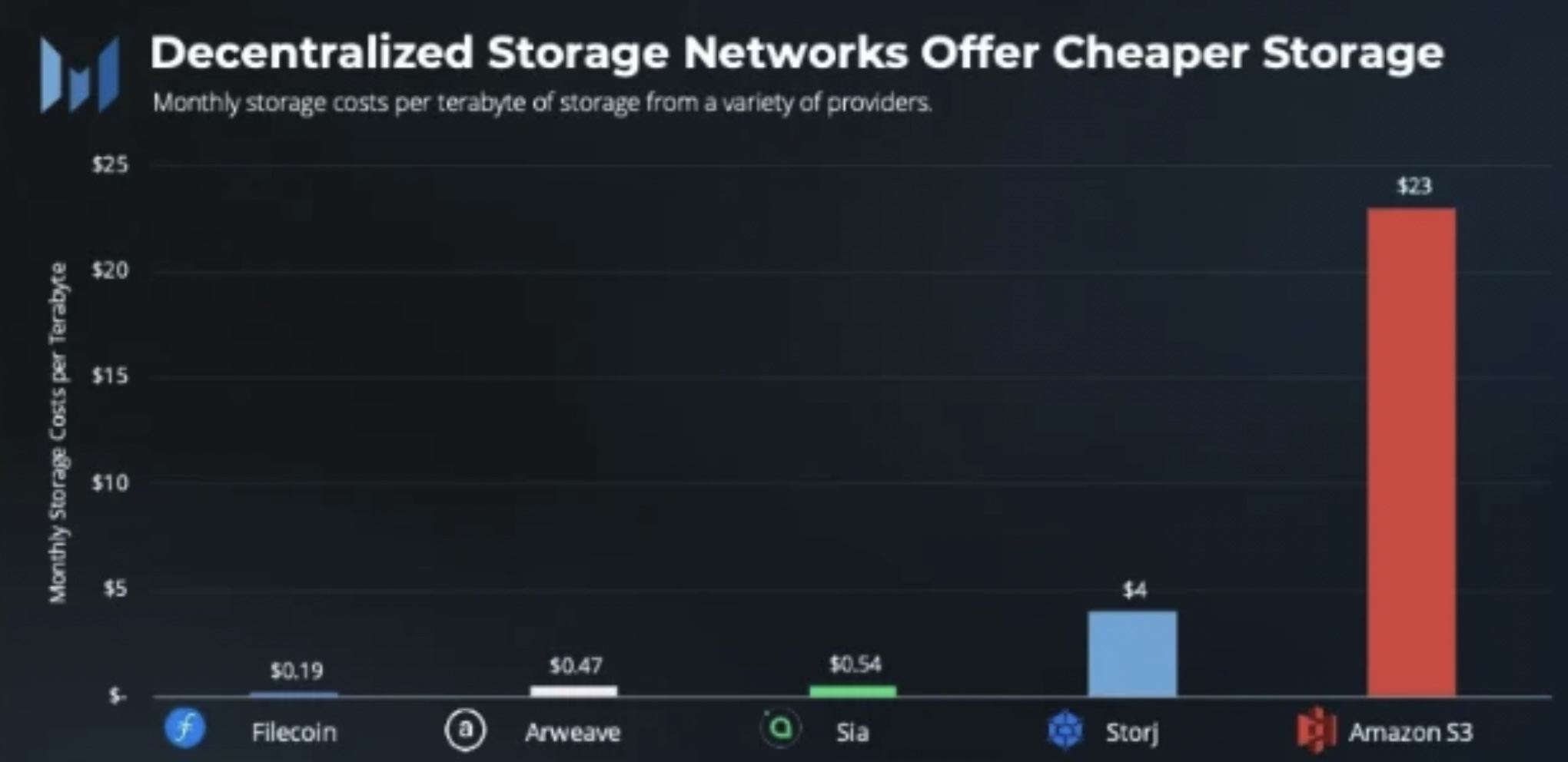Click the $0.54 value label
1568x762 pixels.
coord(855,664)
